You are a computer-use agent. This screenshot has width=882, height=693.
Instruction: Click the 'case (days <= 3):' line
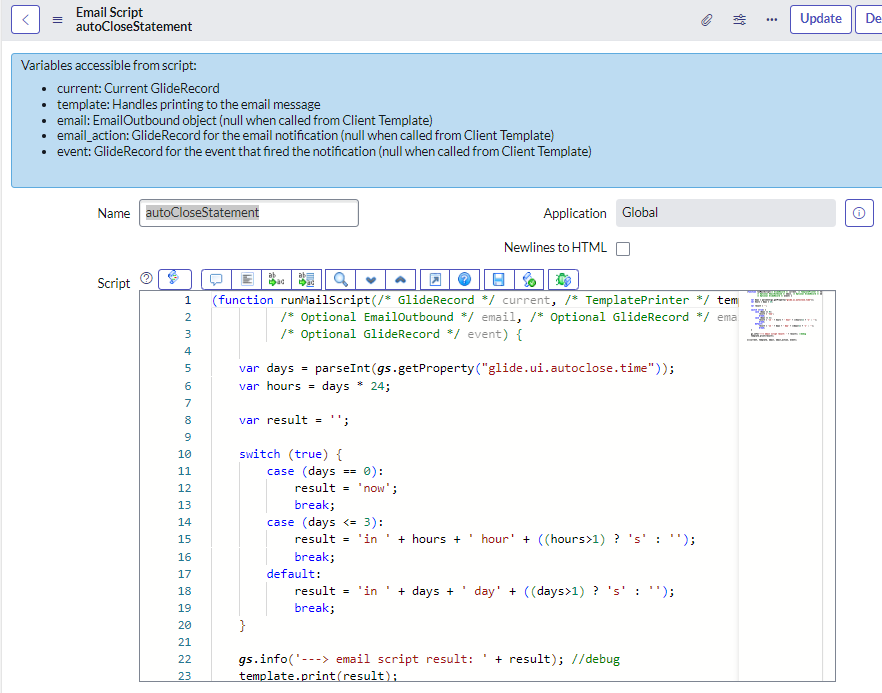[x=325, y=522]
